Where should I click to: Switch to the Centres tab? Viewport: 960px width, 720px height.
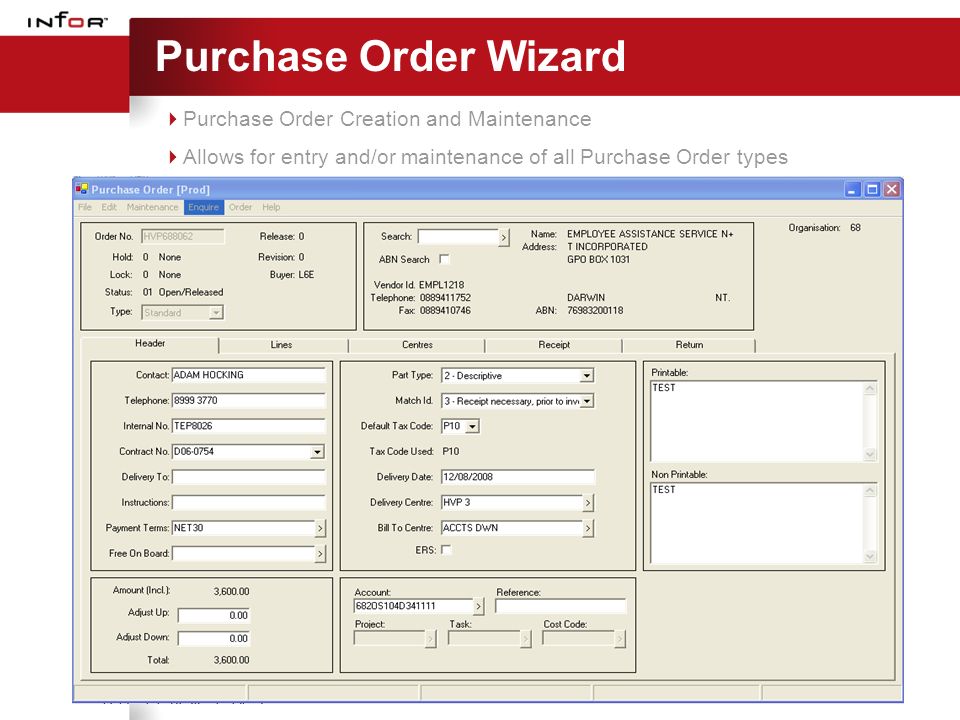[418, 345]
